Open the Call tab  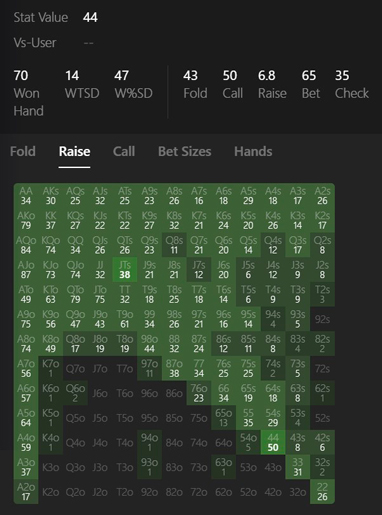[124, 152]
